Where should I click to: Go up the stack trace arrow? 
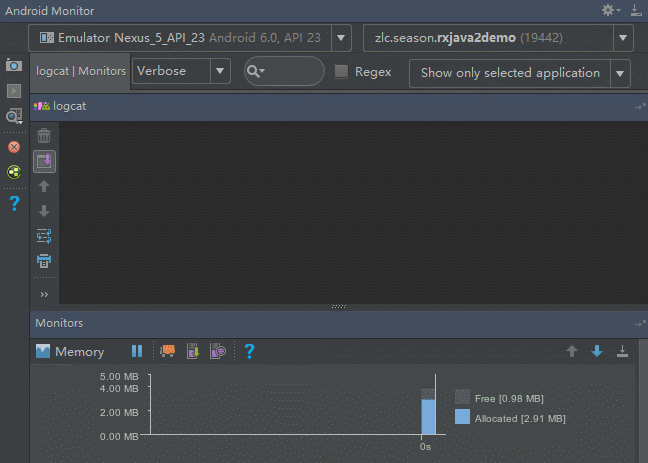click(x=44, y=186)
